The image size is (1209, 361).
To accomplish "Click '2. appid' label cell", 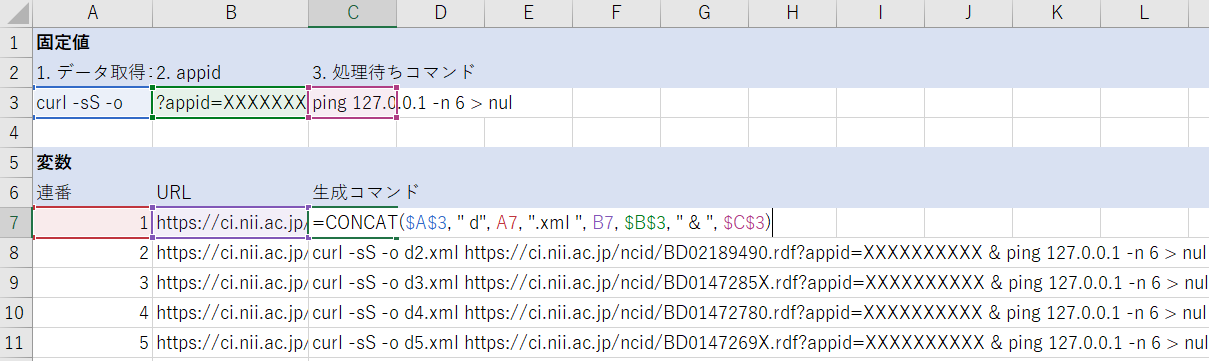I will pos(231,73).
